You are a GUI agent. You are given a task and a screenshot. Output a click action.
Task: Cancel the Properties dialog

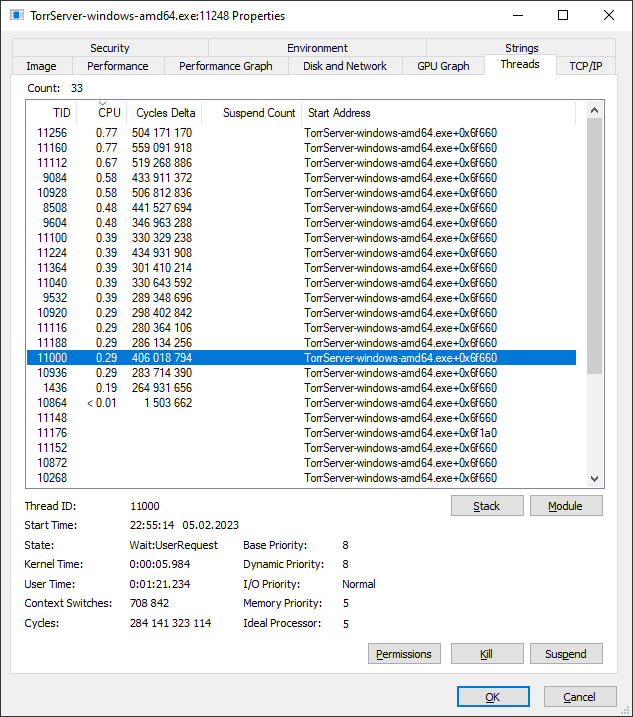tap(580, 697)
